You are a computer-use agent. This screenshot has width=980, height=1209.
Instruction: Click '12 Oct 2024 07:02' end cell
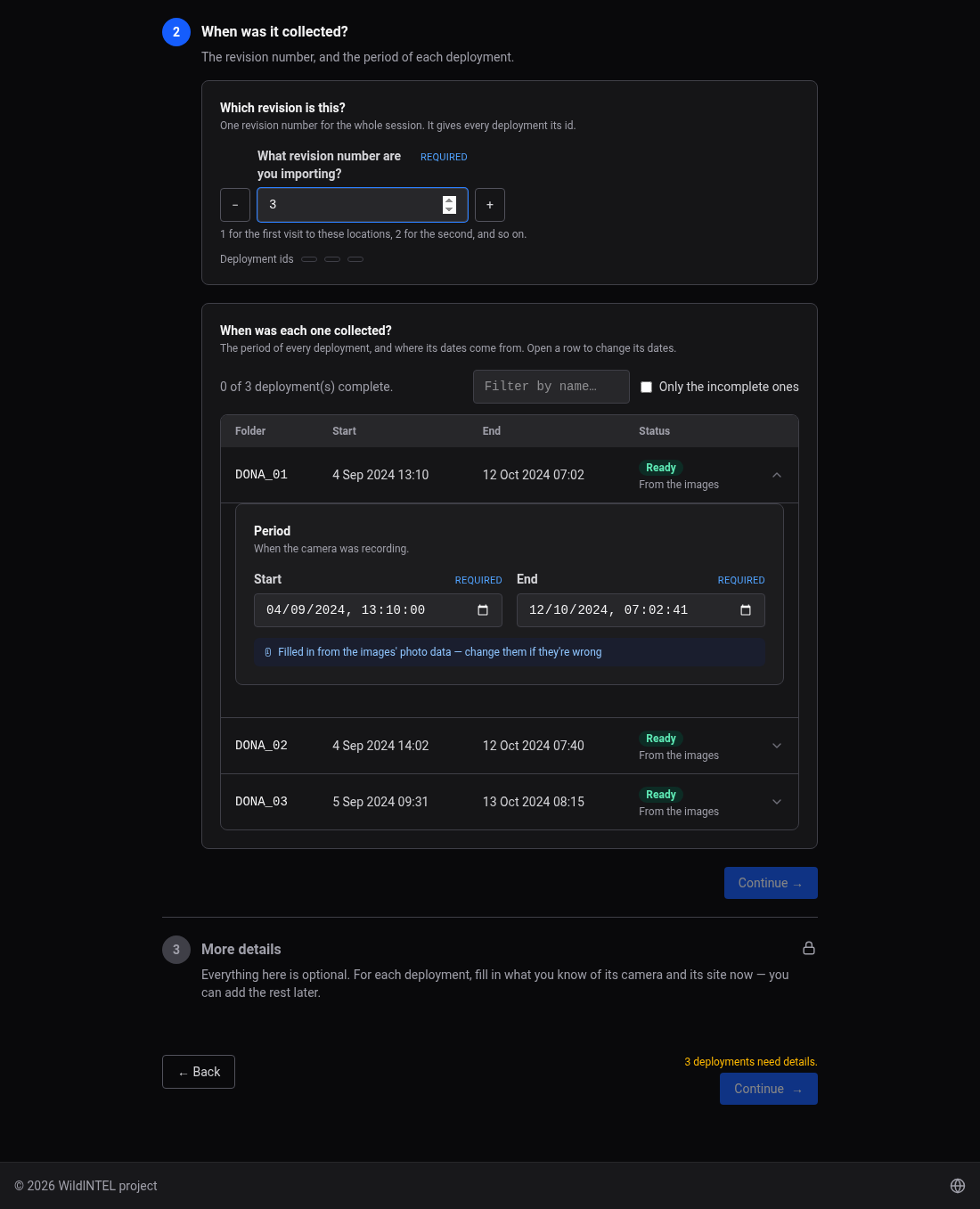[x=534, y=475]
